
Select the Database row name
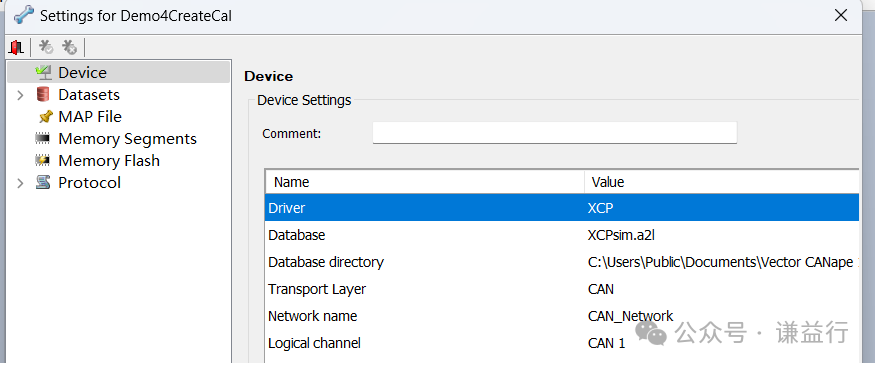pyautogui.click(x=297, y=235)
